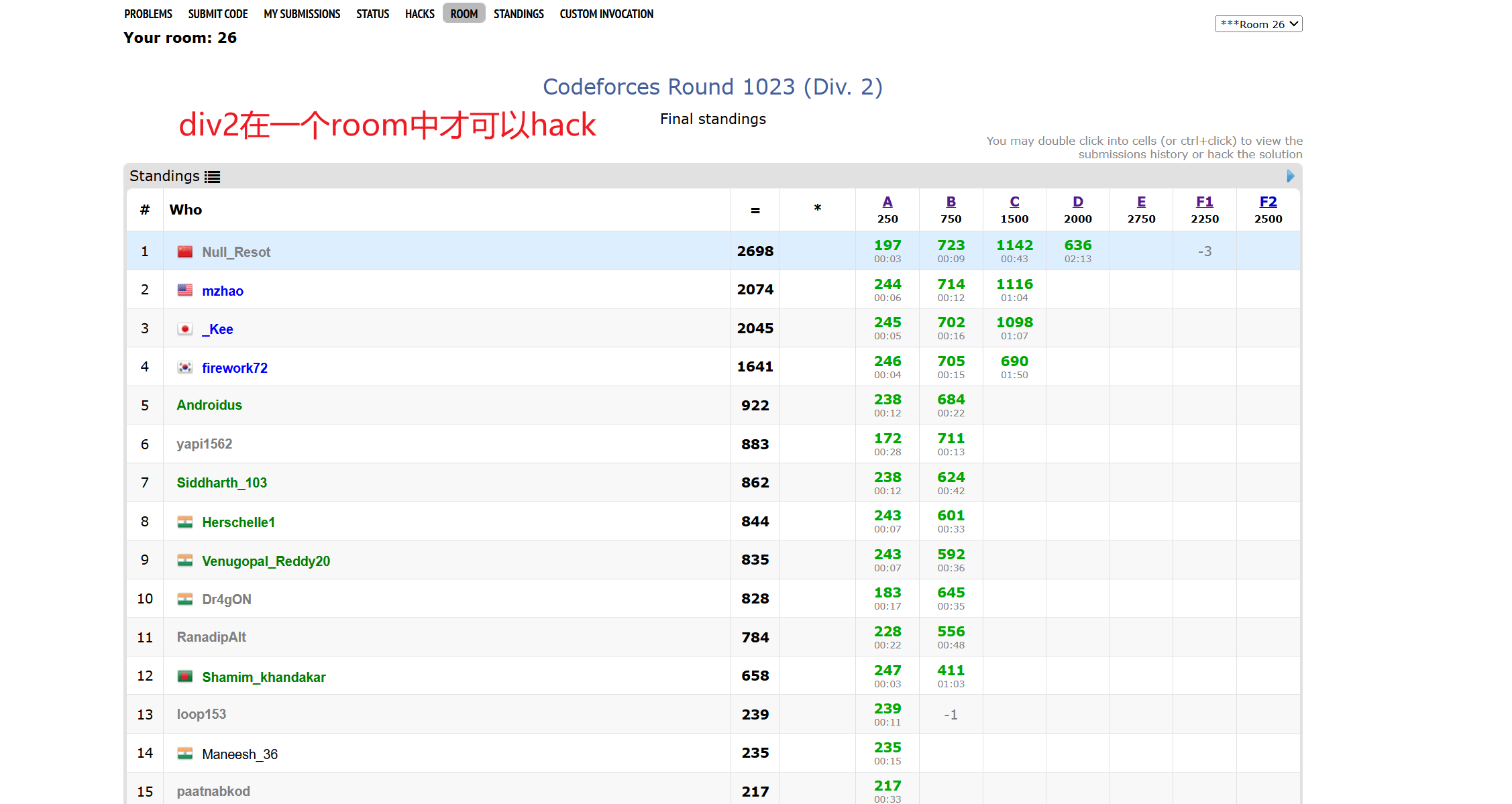Click the India flag next to Herschelle1
1512x804 pixels.
click(184, 522)
